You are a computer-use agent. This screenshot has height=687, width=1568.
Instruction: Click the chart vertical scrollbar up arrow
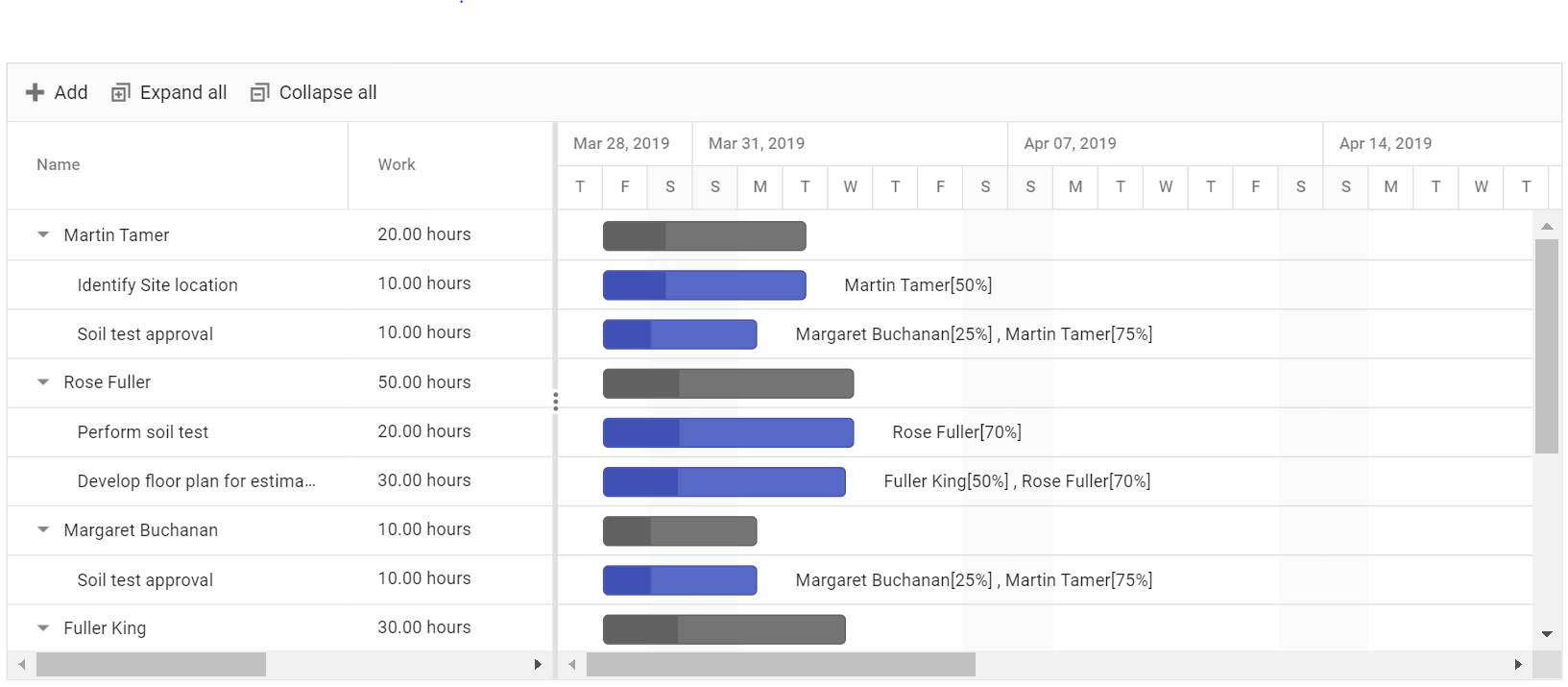(x=1547, y=226)
